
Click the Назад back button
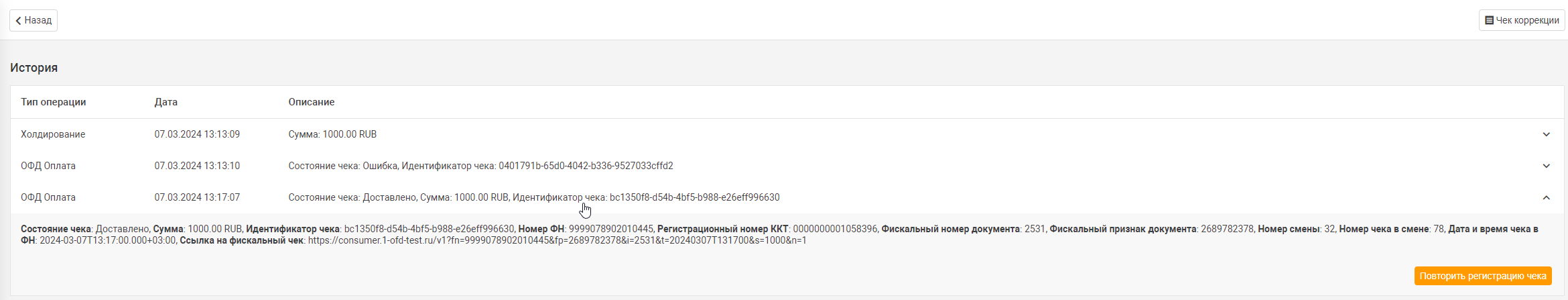coord(34,20)
